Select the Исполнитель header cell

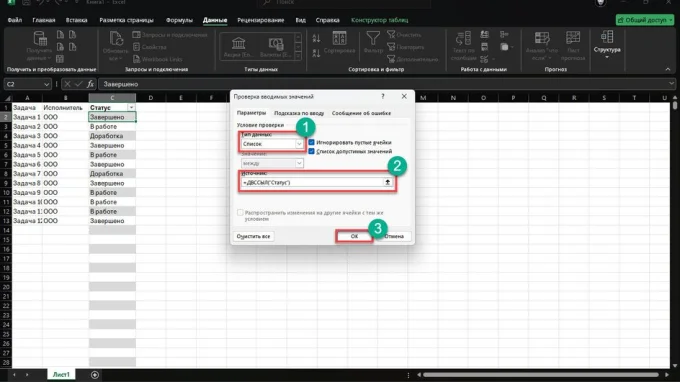click(65, 108)
